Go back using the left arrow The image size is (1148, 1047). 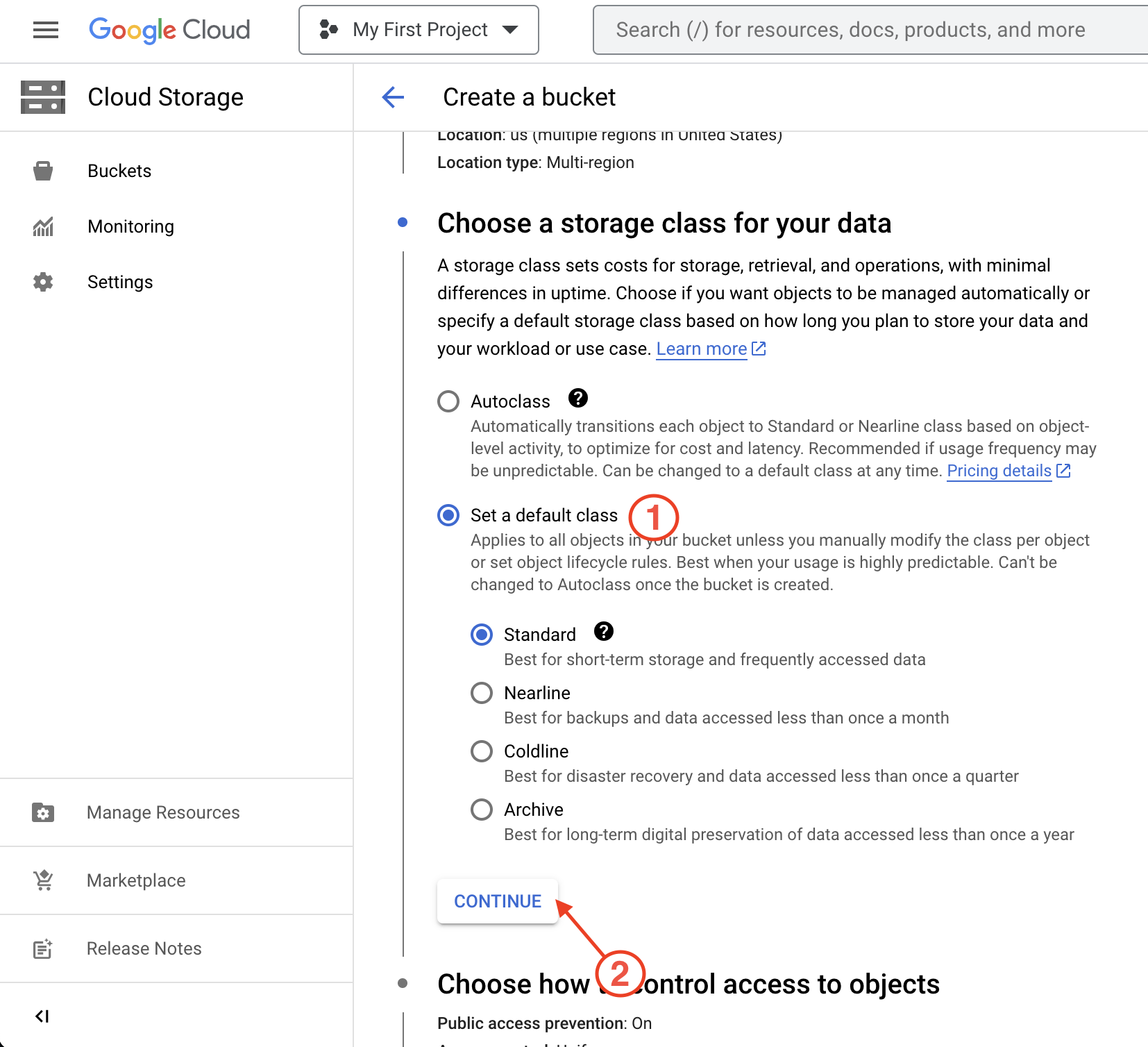click(393, 97)
